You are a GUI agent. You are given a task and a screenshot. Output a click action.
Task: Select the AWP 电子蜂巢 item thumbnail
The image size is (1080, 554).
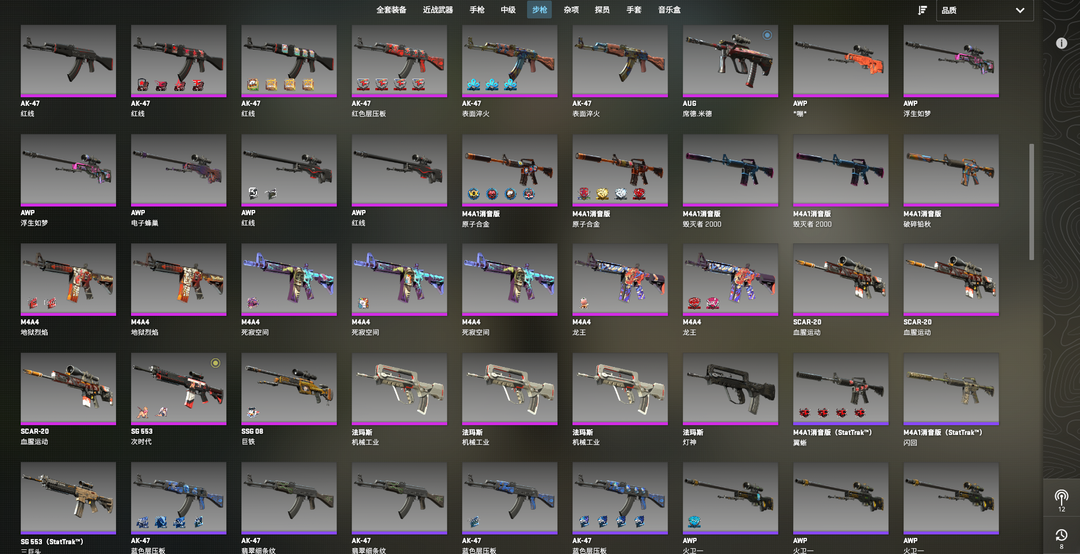[178, 170]
